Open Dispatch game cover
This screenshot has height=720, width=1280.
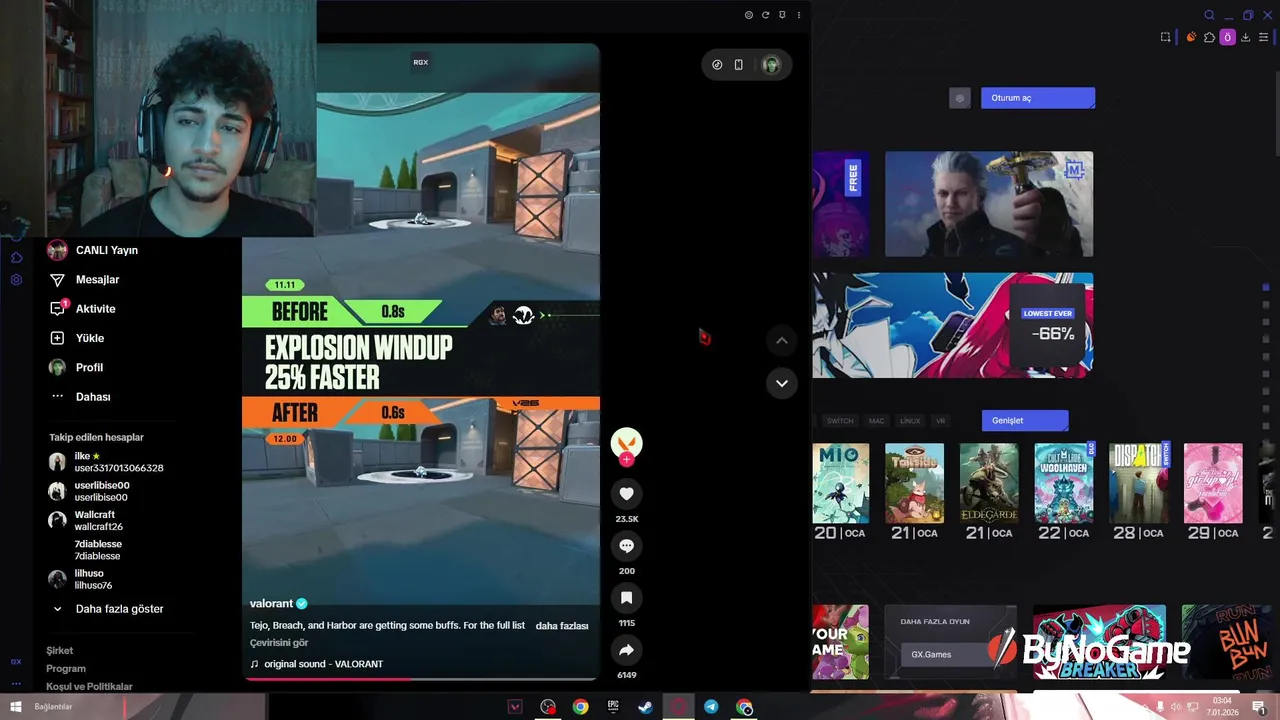click(1139, 483)
